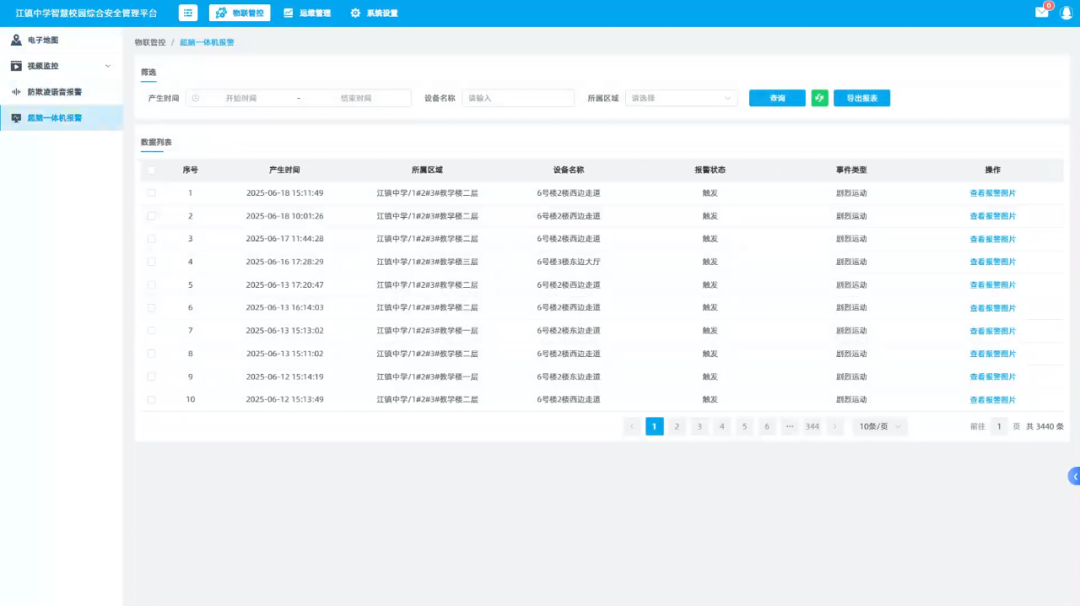Check the checkbox for row 5
This screenshot has width=1080, height=606.
click(151, 285)
